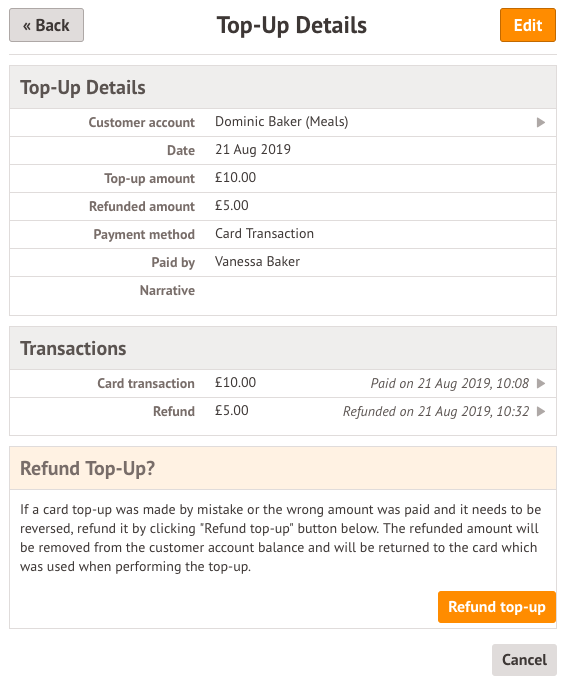Open Edit for this top-up

click(528, 25)
